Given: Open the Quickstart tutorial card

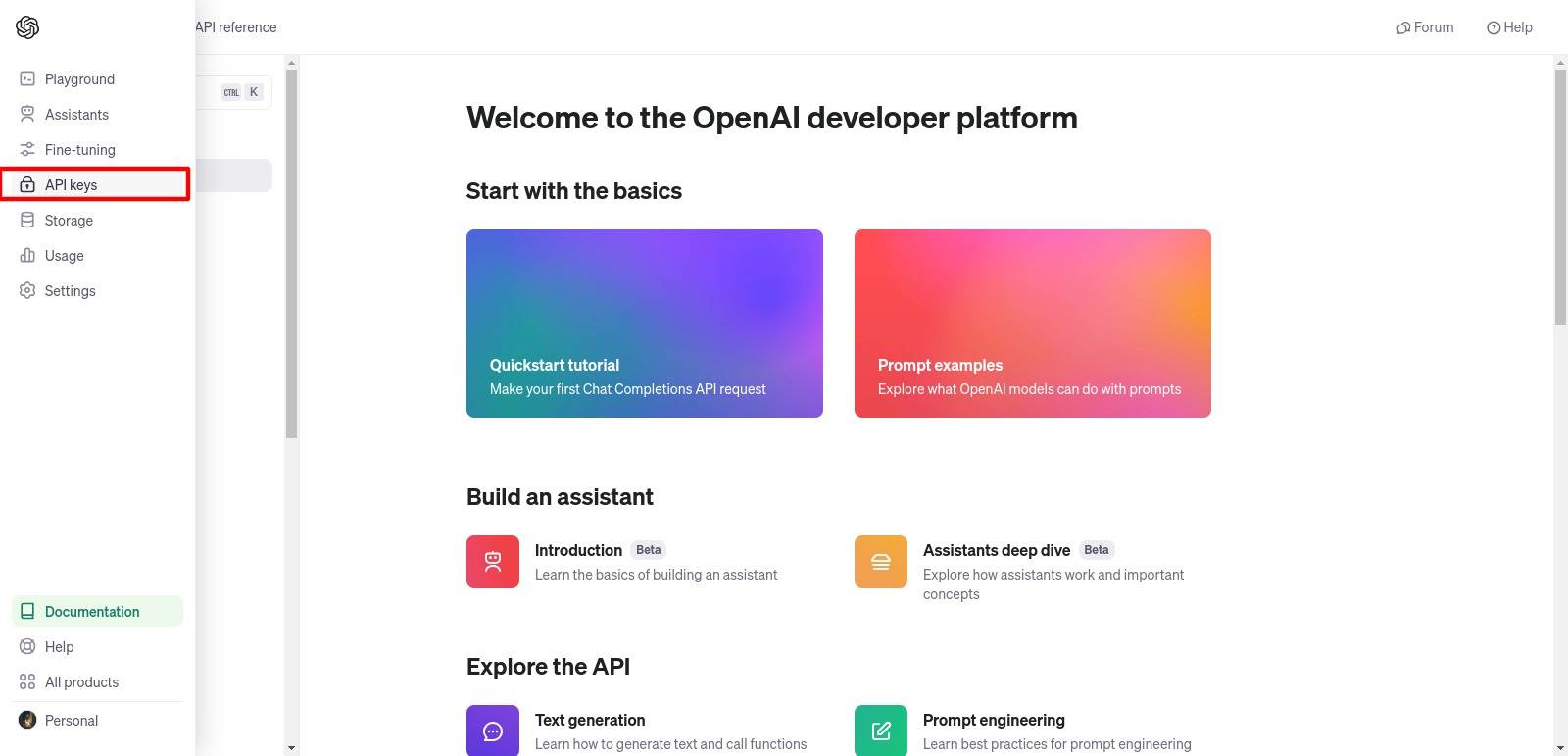Looking at the screenshot, I should (645, 324).
